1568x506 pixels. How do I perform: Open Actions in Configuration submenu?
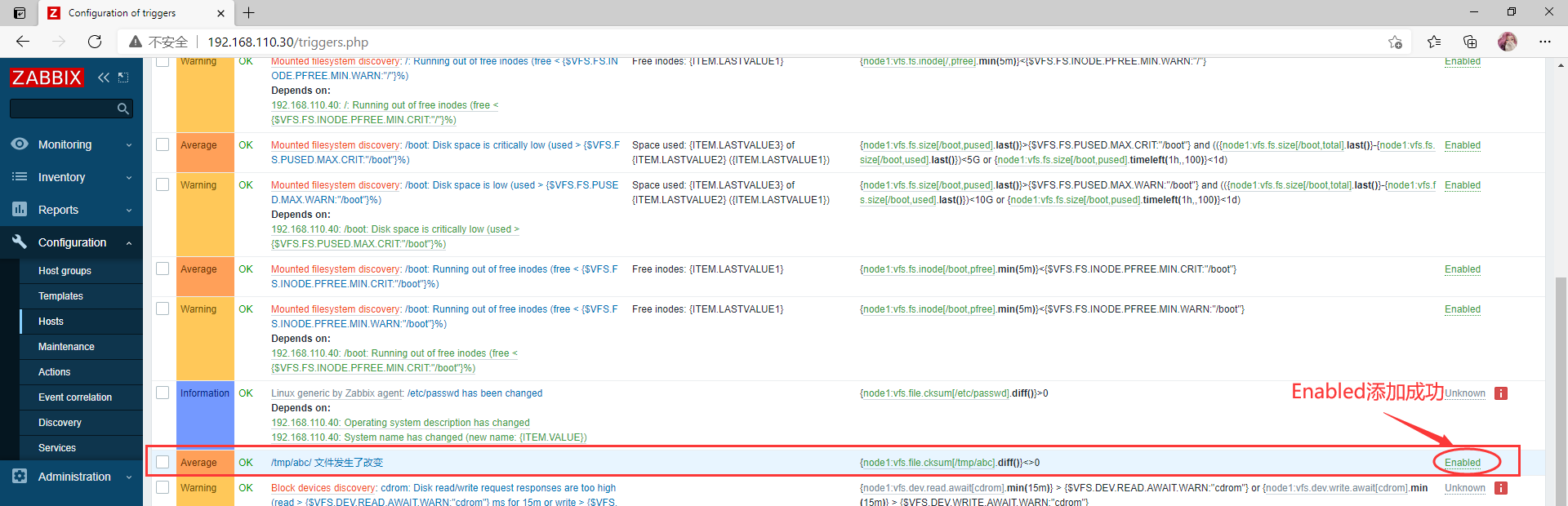54,372
